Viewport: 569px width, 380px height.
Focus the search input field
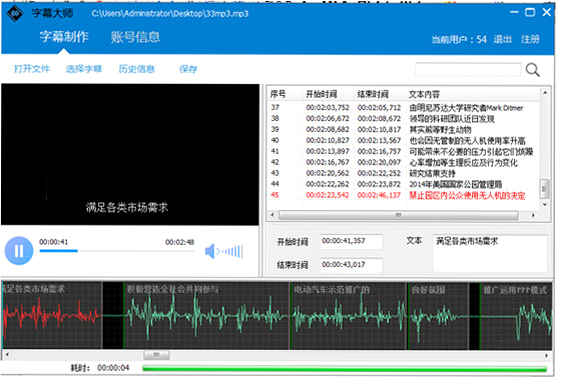(x=468, y=69)
